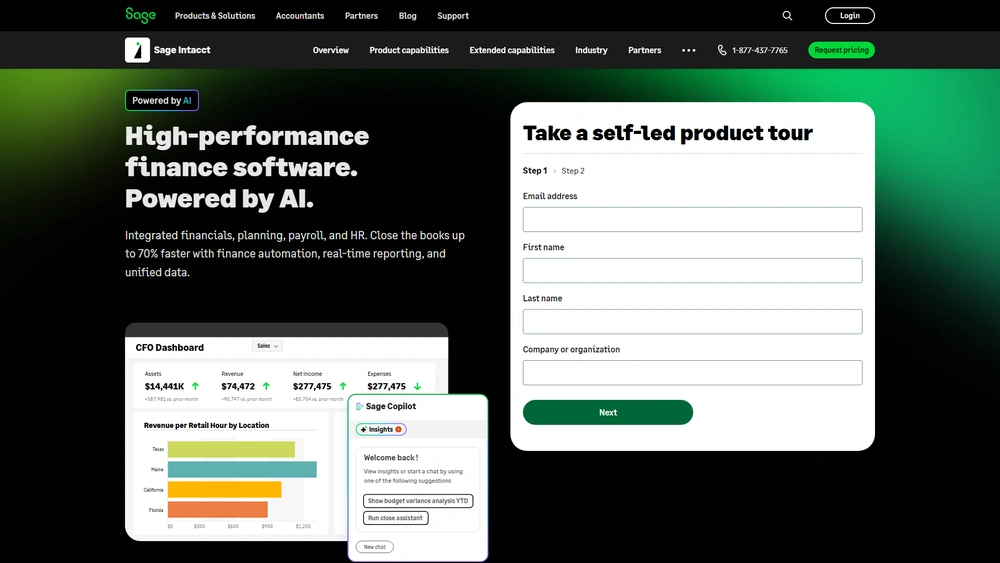The image size is (1000, 563).
Task: Open the Sales dropdown in CFO Dashboard
Action: 267,346
